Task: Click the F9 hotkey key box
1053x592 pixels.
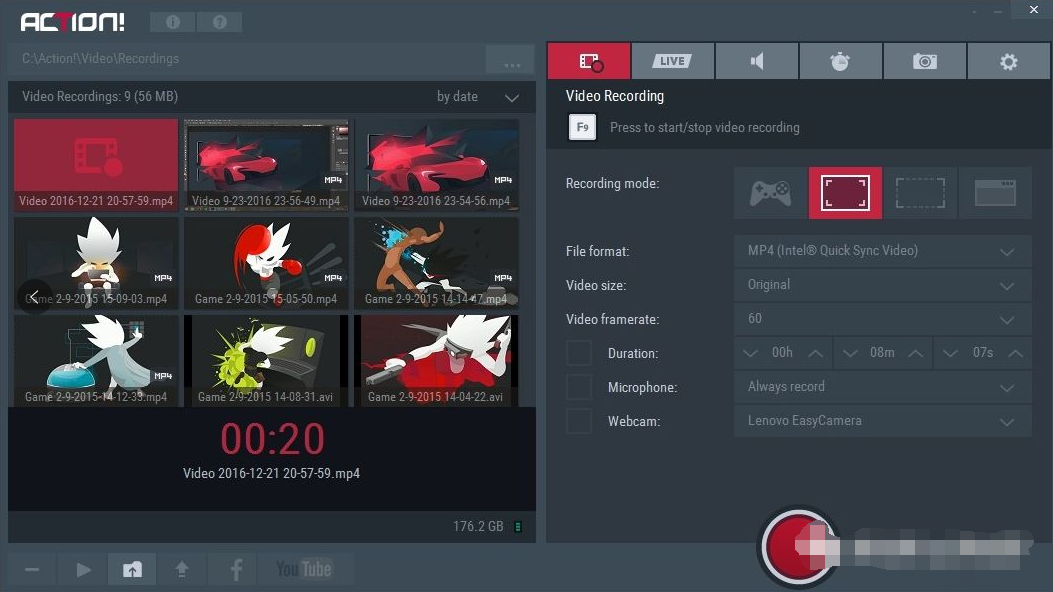Action: point(582,127)
